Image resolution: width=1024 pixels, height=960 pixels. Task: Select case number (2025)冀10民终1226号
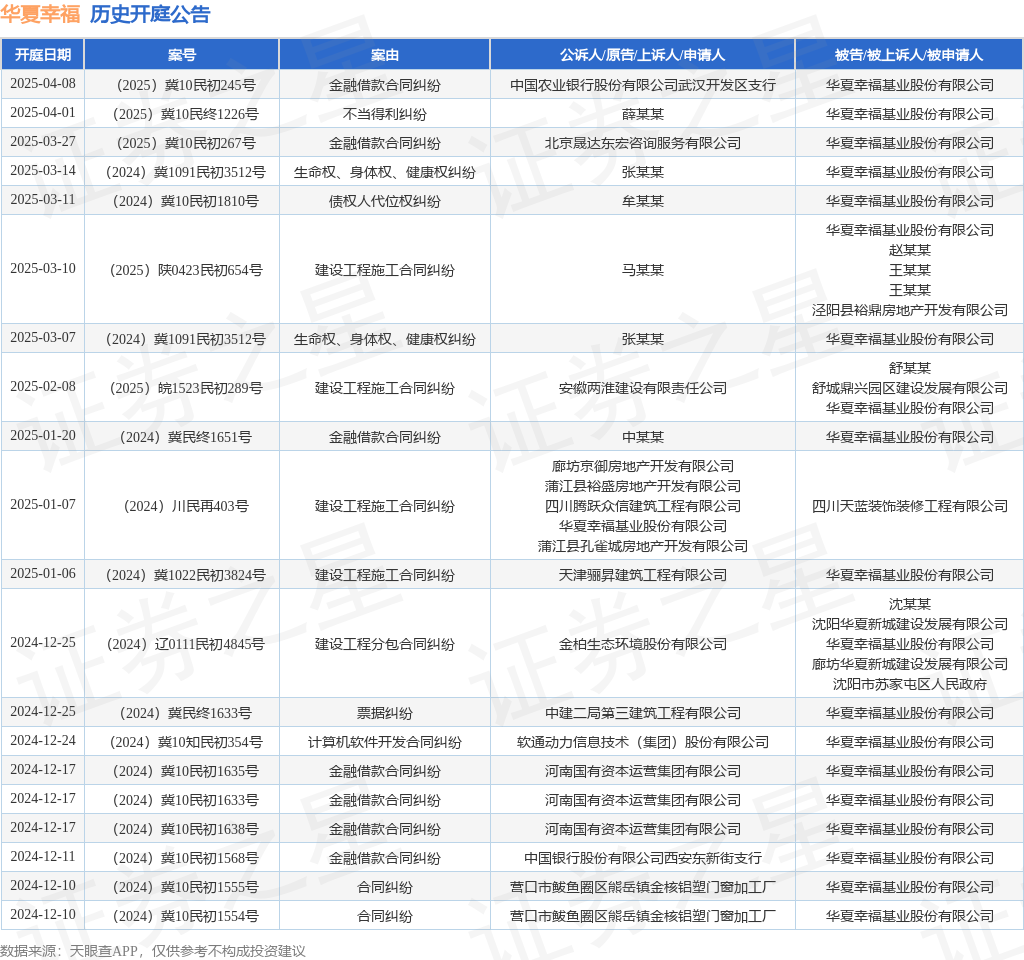point(182,114)
